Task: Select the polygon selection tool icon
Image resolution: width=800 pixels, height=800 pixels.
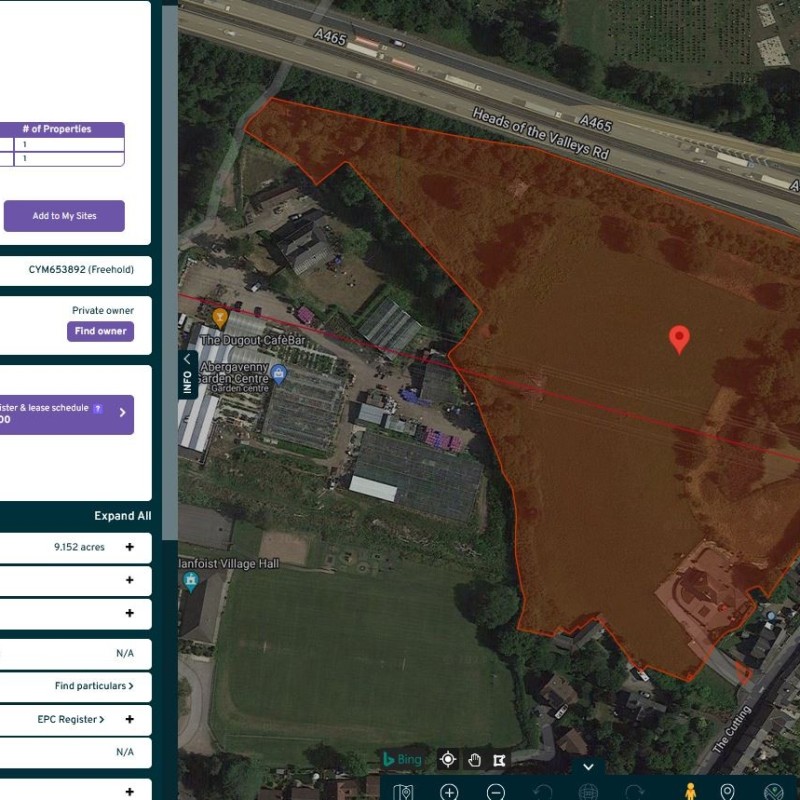Action: coord(498,760)
